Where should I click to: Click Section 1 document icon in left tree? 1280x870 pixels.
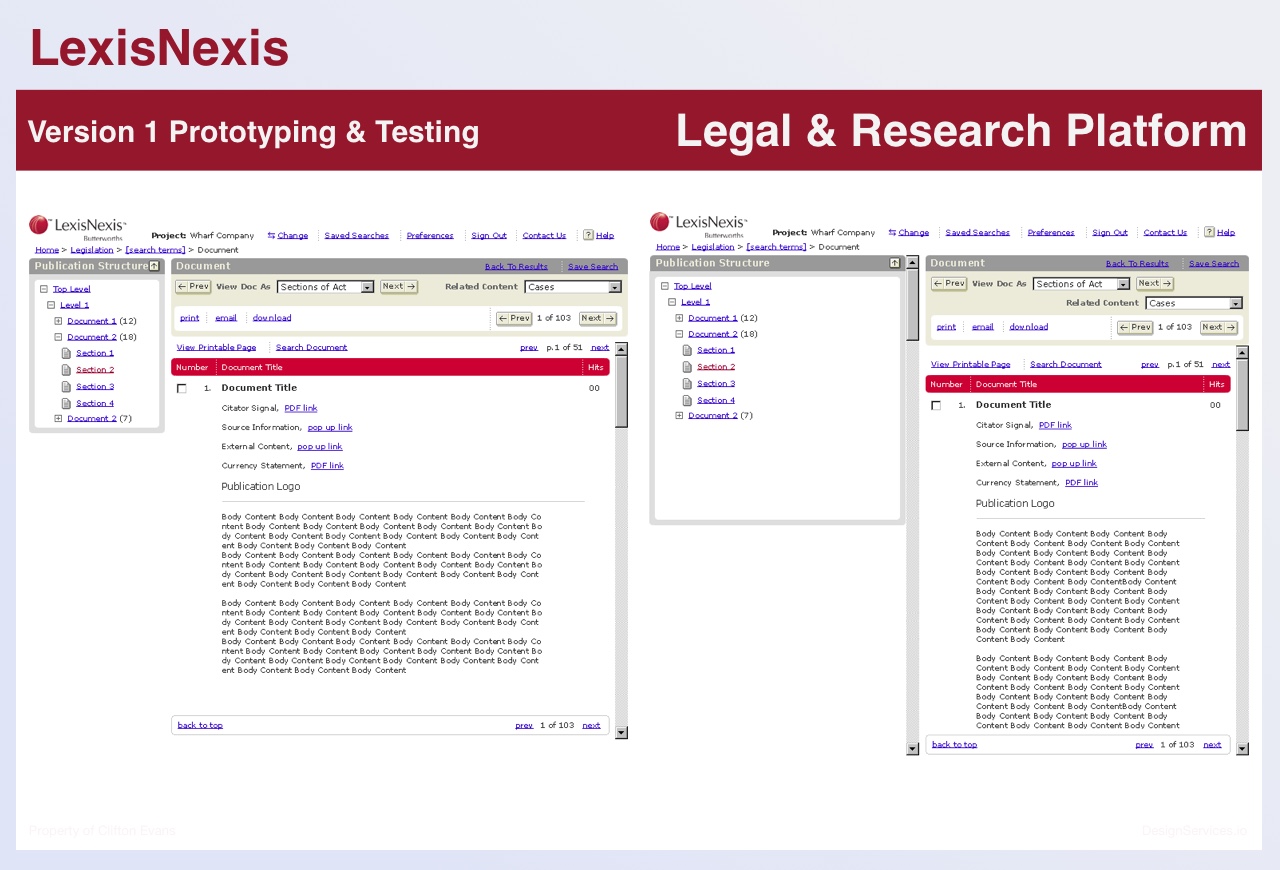(67, 353)
